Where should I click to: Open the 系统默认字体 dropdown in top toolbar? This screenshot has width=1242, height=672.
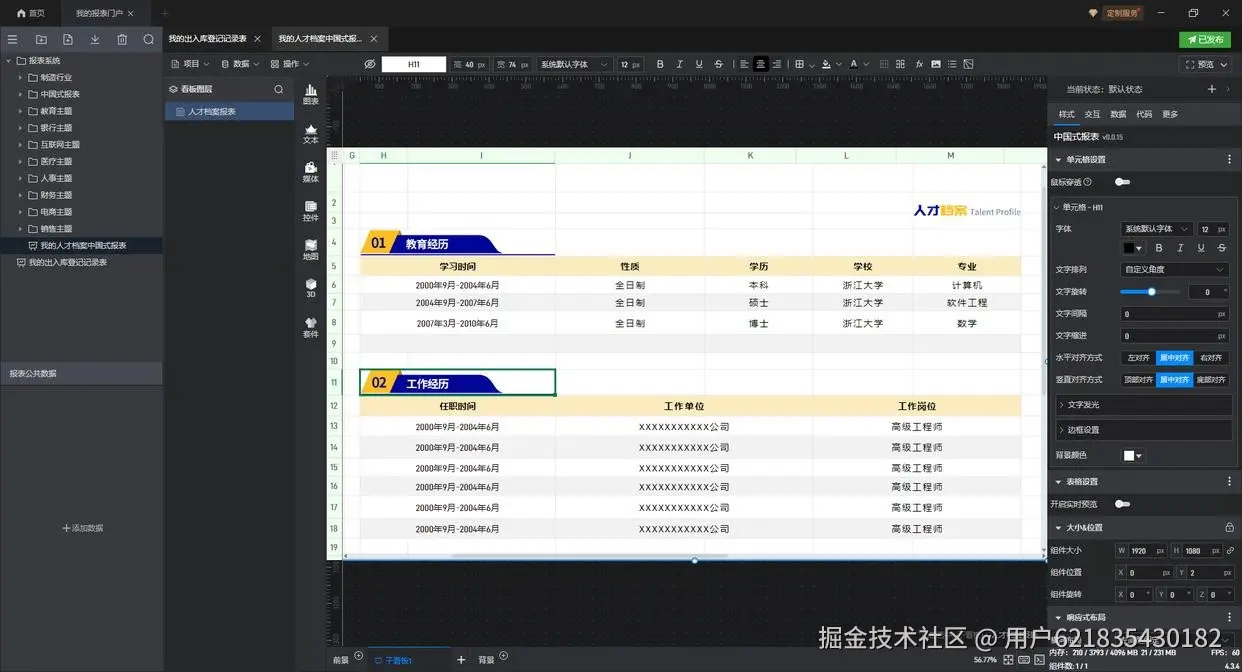pyautogui.click(x=575, y=64)
